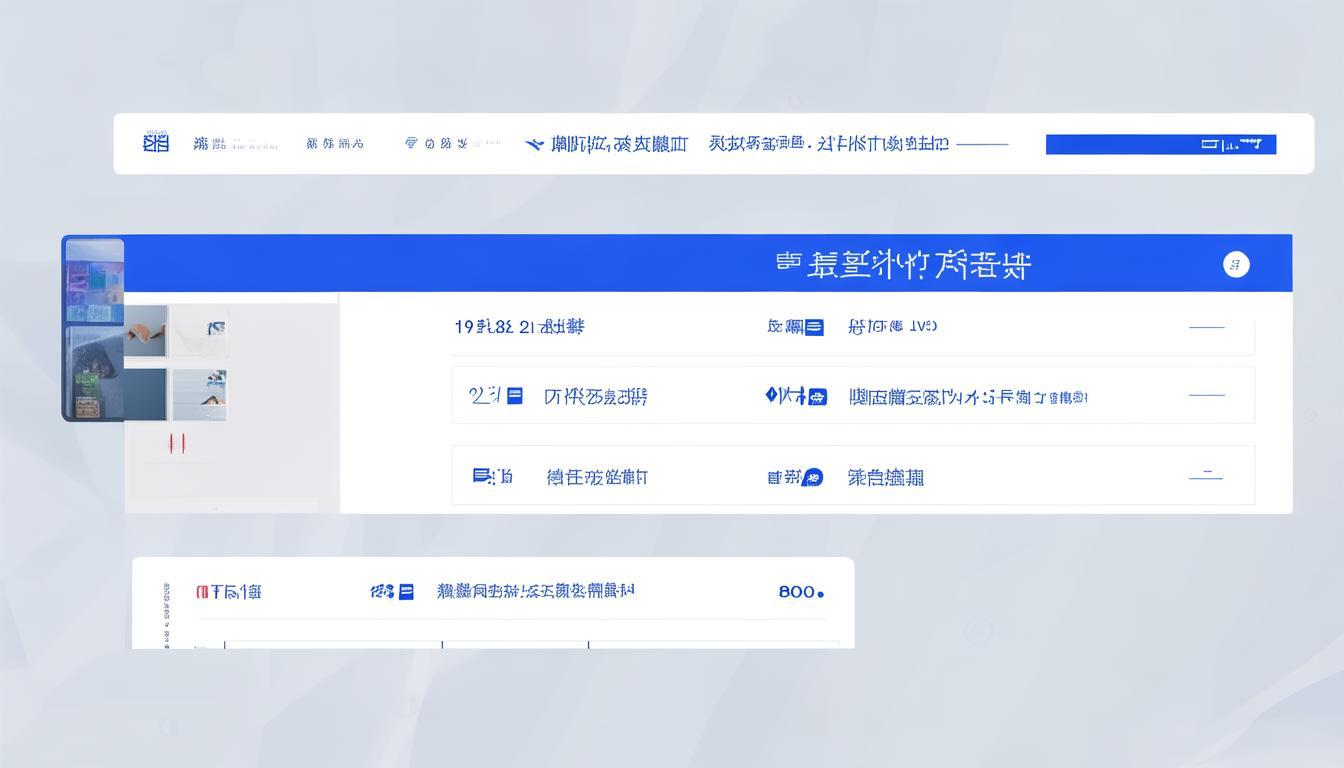The width and height of the screenshot is (1344, 768).
Task: Select the third navigation item in the header
Action: point(333,142)
